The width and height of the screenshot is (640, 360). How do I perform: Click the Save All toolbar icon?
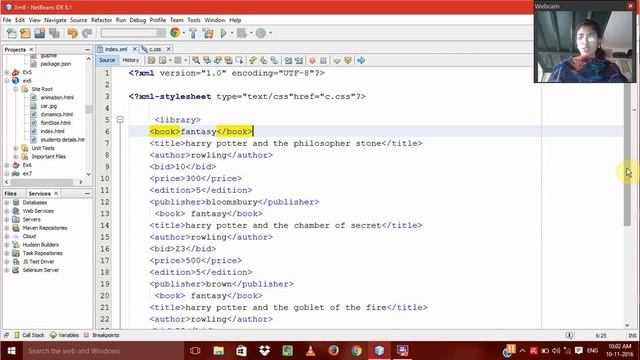point(54,33)
